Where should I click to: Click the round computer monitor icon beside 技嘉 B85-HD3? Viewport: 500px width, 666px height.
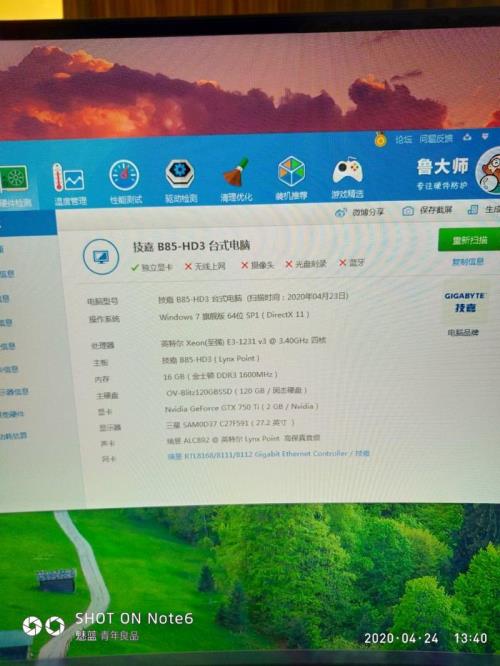point(101,257)
